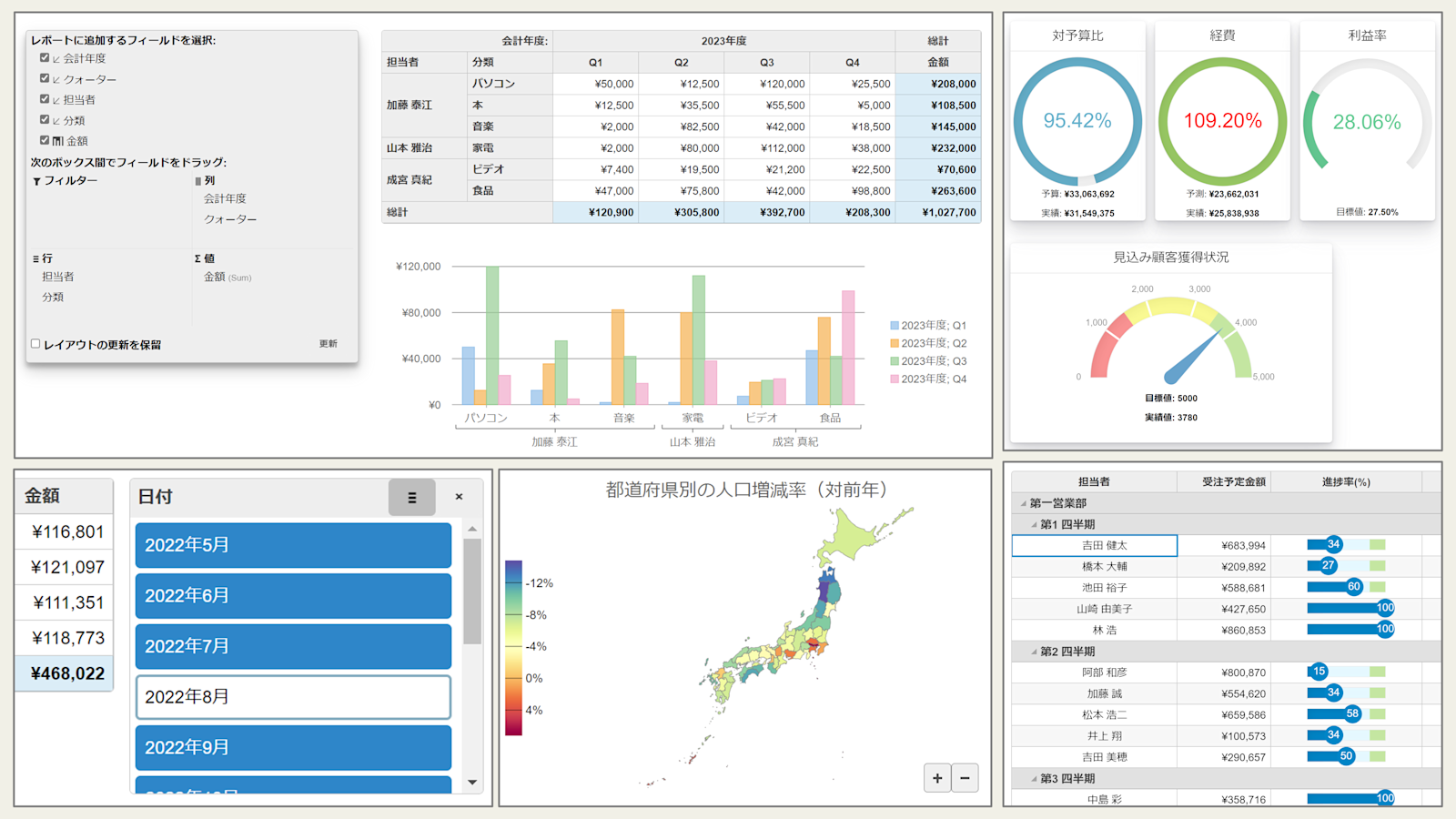The width and height of the screenshot is (1456, 819).
Task: Collapse the 第1 四半期 group
Action: click(1035, 525)
